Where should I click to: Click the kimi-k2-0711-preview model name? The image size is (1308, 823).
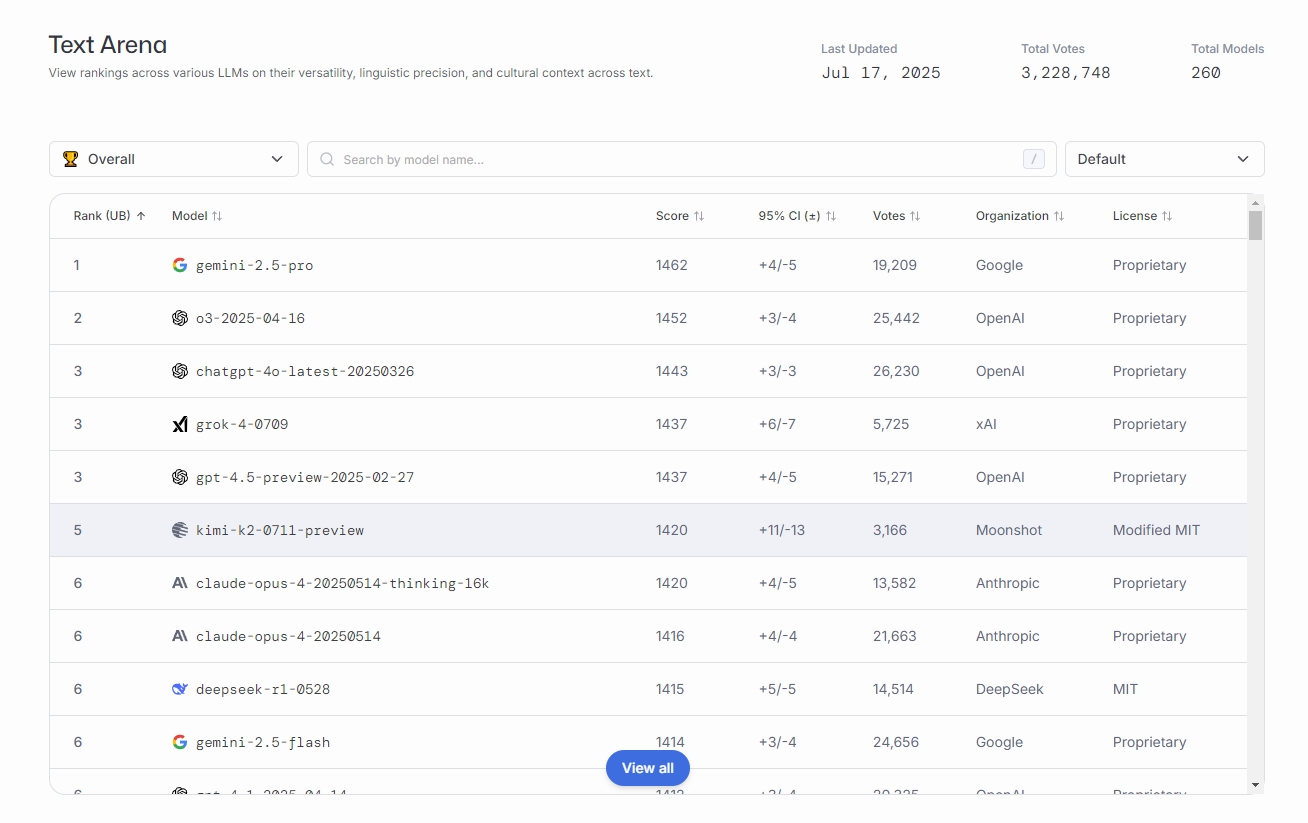[280, 530]
